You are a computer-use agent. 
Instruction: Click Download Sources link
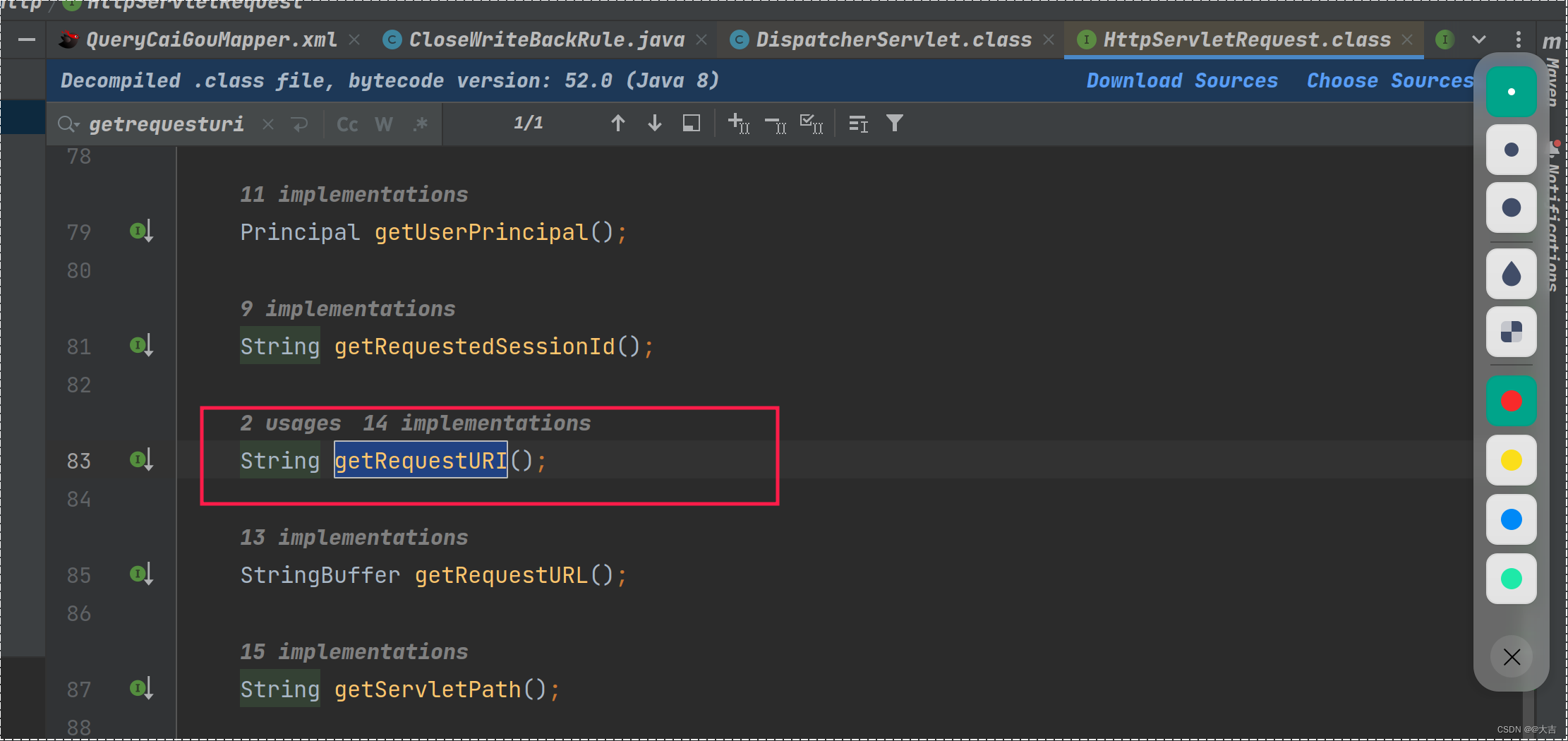pos(1182,80)
